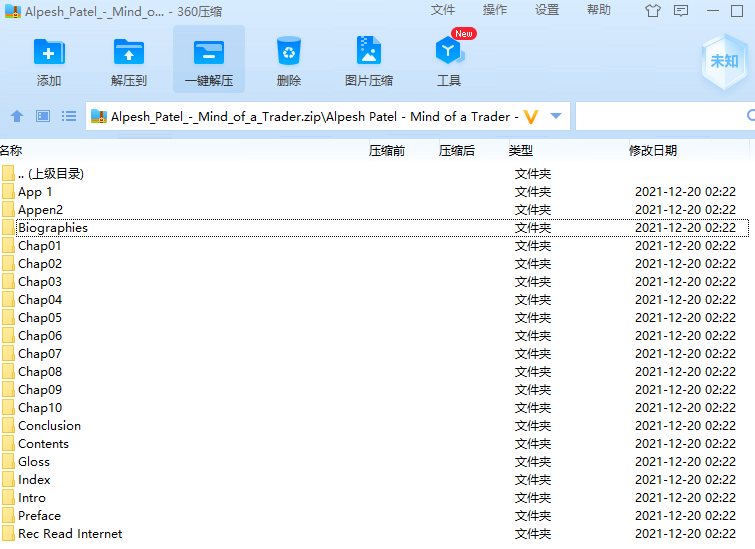The width and height of the screenshot is (755, 549).
Task: Select the .. (上级目录) parent folder row
Action: 375,173
